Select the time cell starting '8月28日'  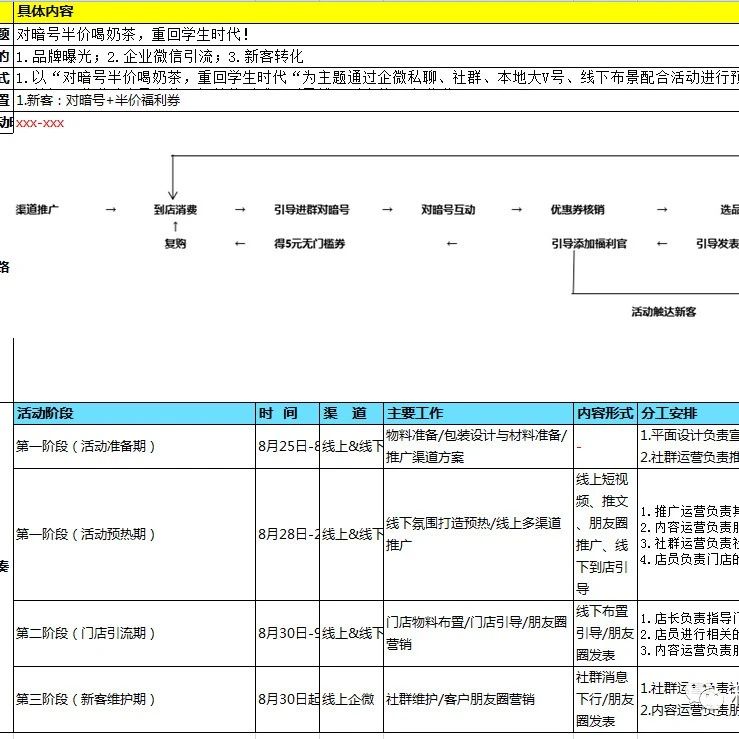(287, 534)
